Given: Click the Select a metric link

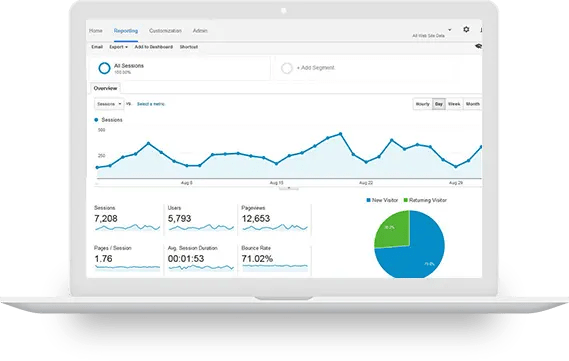Looking at the screenshot, I should (151, 104).
